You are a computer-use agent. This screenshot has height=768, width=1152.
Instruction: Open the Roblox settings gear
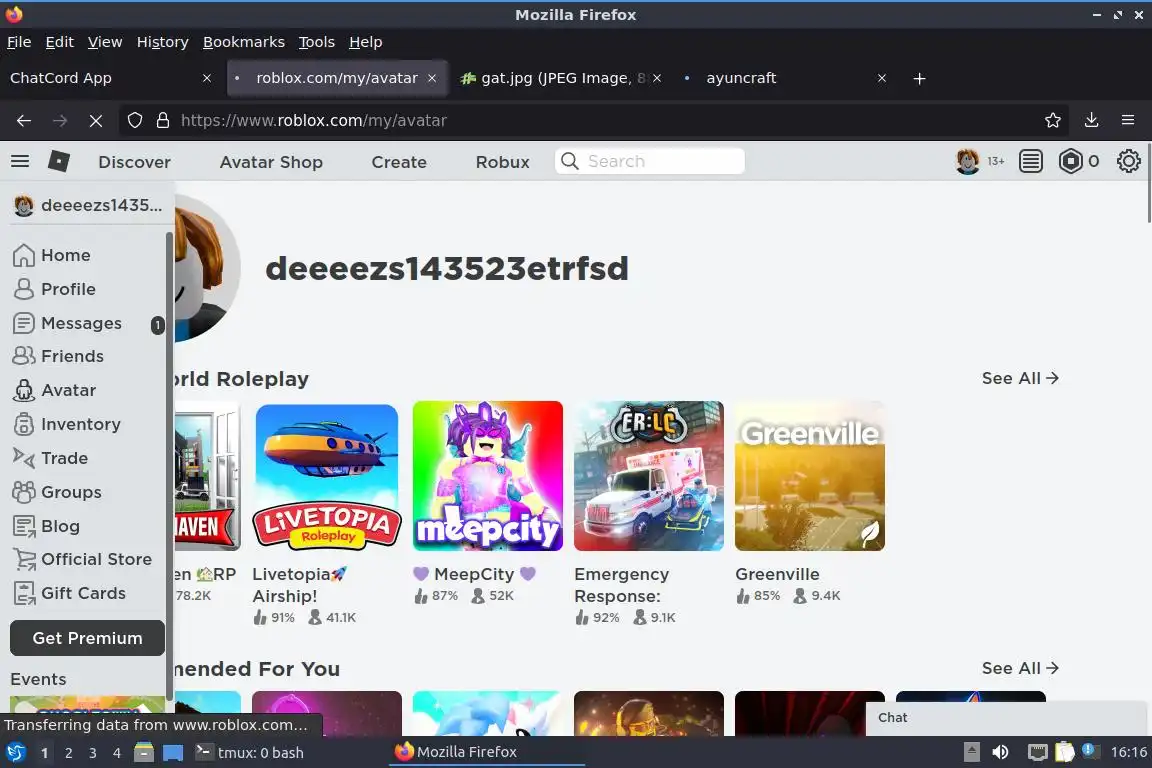click(x=1128, y=161)
